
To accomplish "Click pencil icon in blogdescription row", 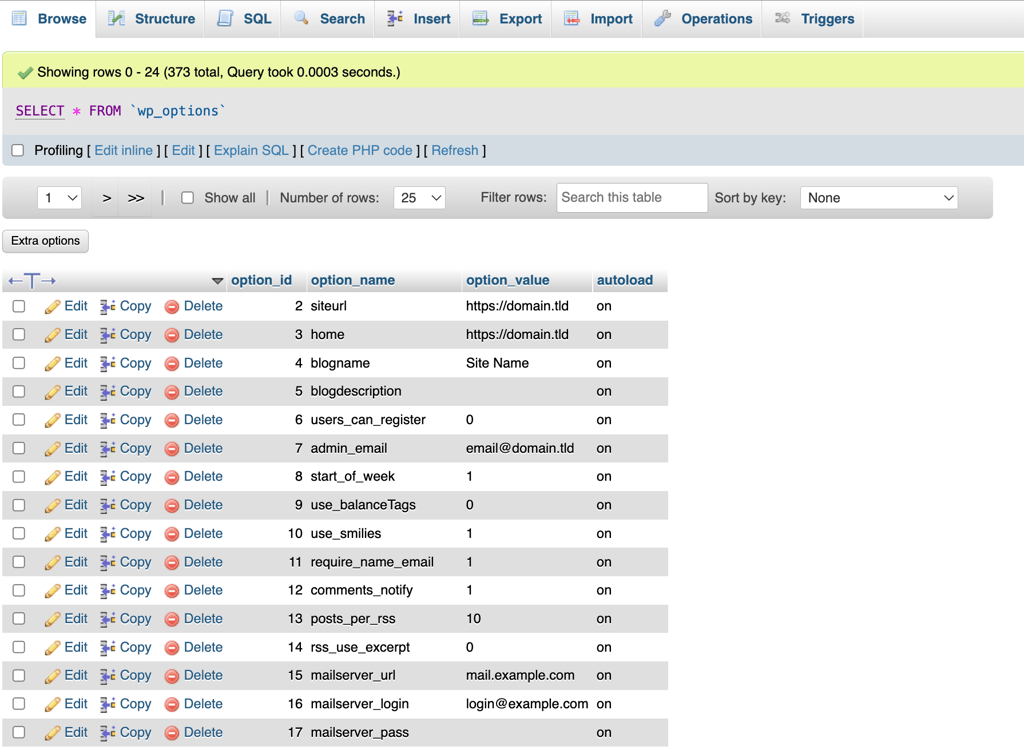I will coord(52,392).
